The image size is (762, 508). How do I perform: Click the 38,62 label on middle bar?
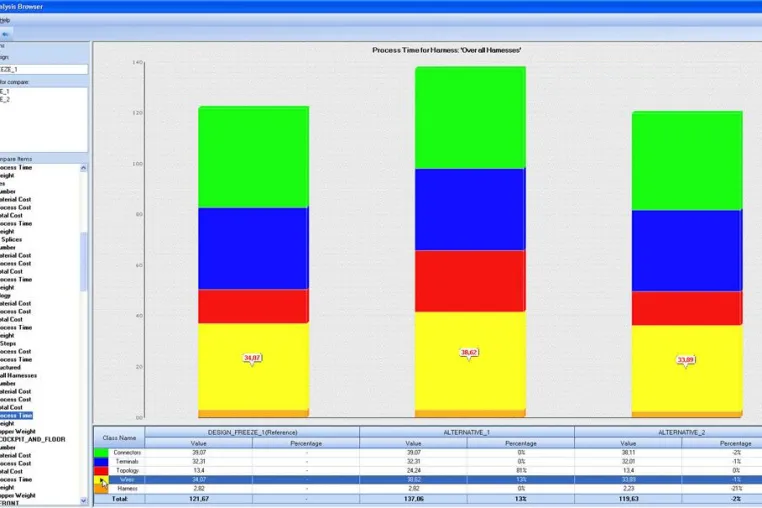pos(469,352)
